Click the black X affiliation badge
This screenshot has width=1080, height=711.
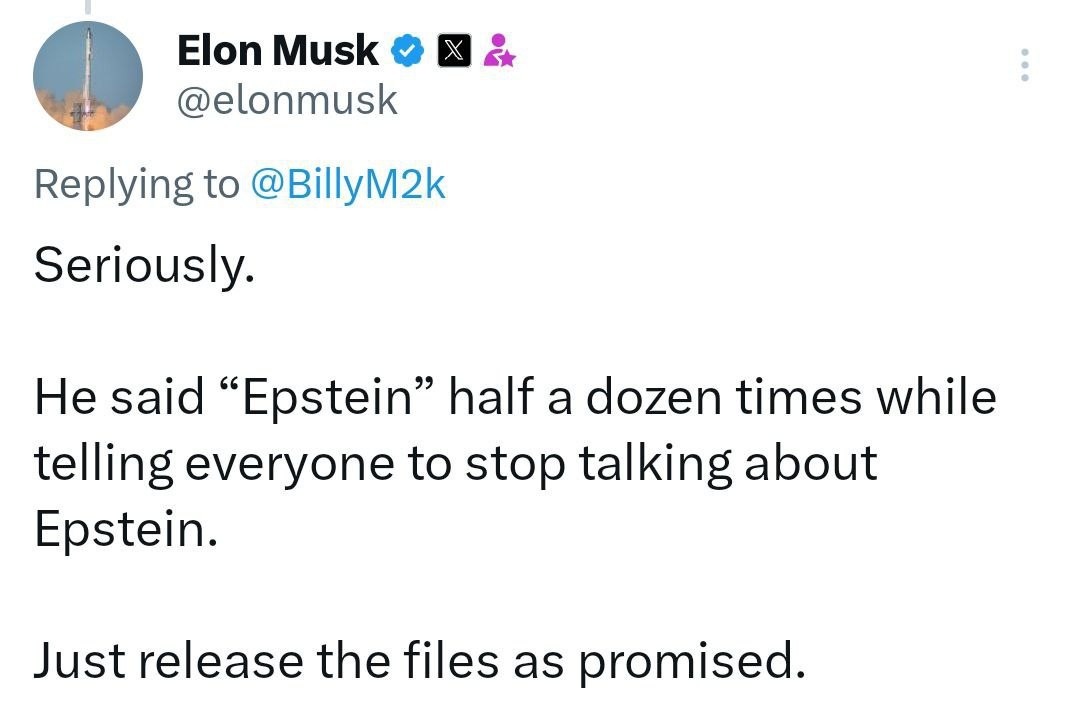454,51
